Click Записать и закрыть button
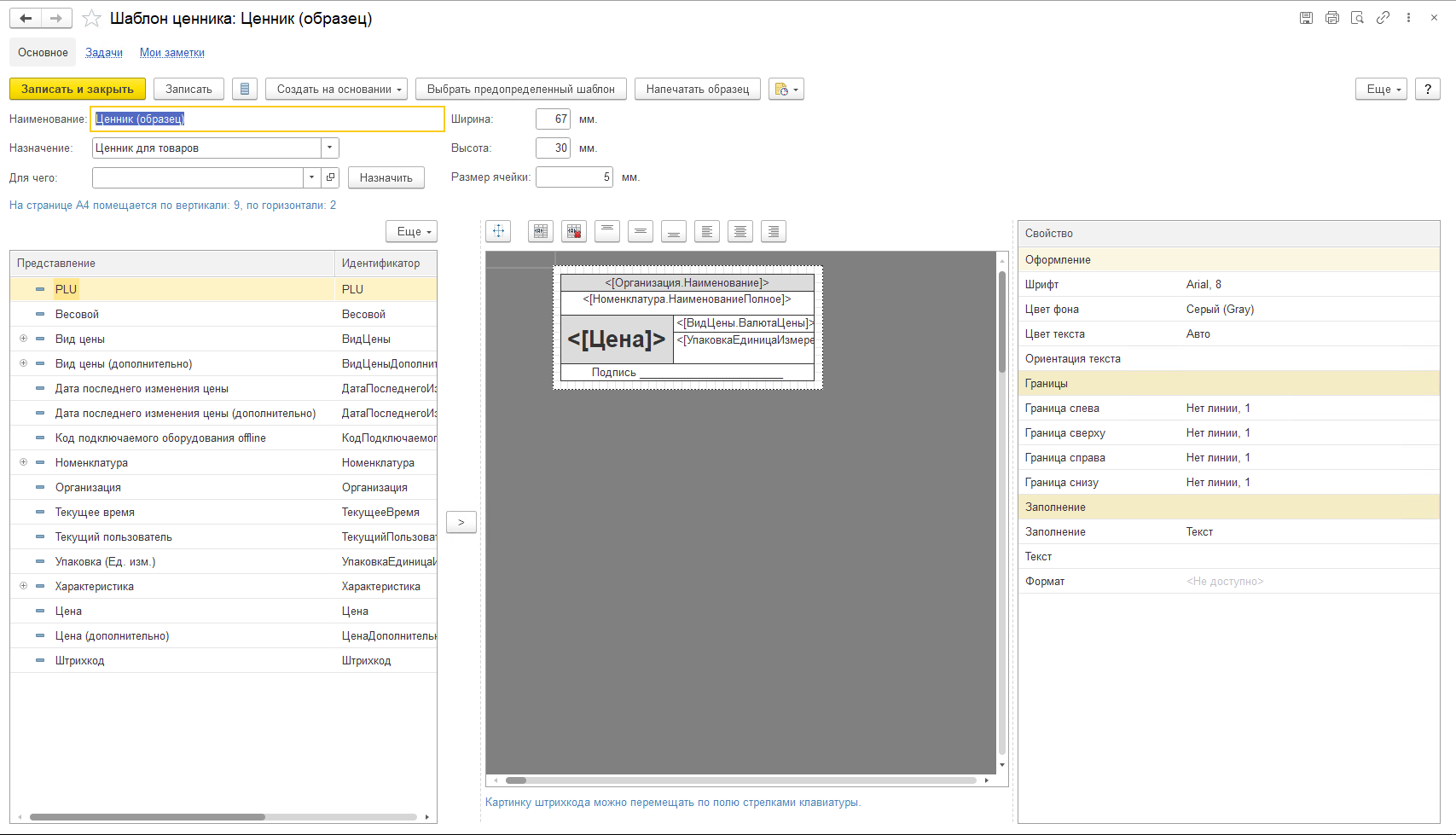The image size is (1456, 835). (x=78, y=89)
